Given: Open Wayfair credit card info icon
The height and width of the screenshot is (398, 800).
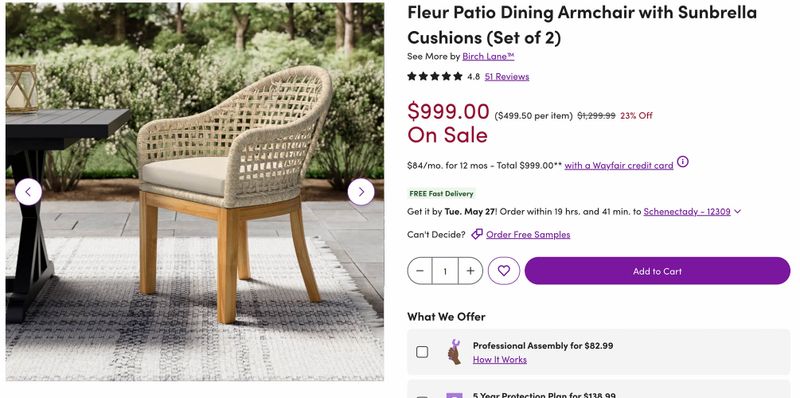Looking at the screenshot, I should [x=683, y=162].
